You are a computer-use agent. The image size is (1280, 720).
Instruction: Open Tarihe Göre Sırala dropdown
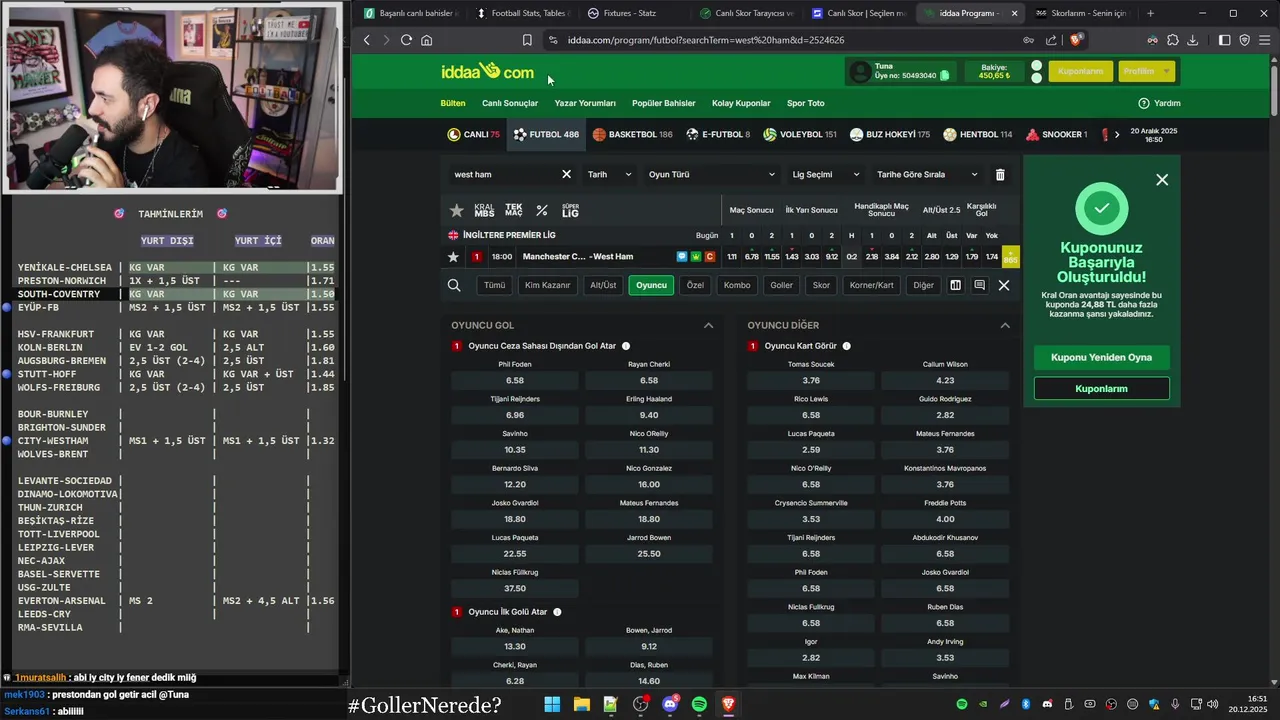pos(927,174)
